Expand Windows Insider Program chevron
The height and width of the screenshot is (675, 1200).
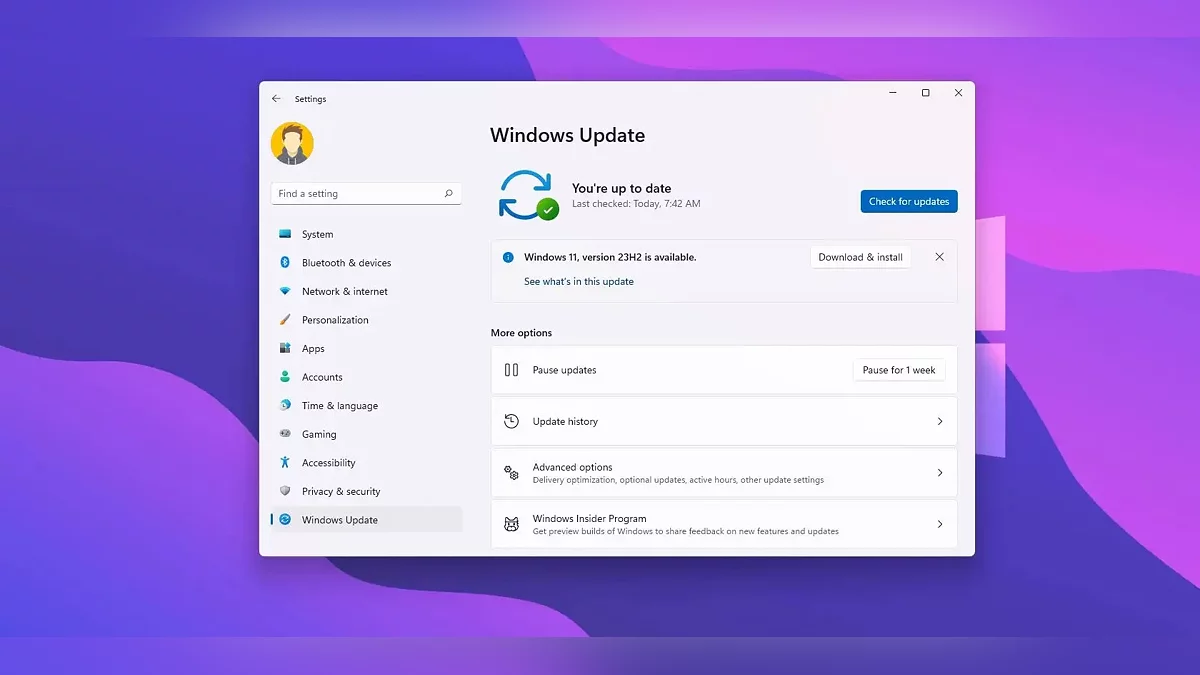(940, 524)
